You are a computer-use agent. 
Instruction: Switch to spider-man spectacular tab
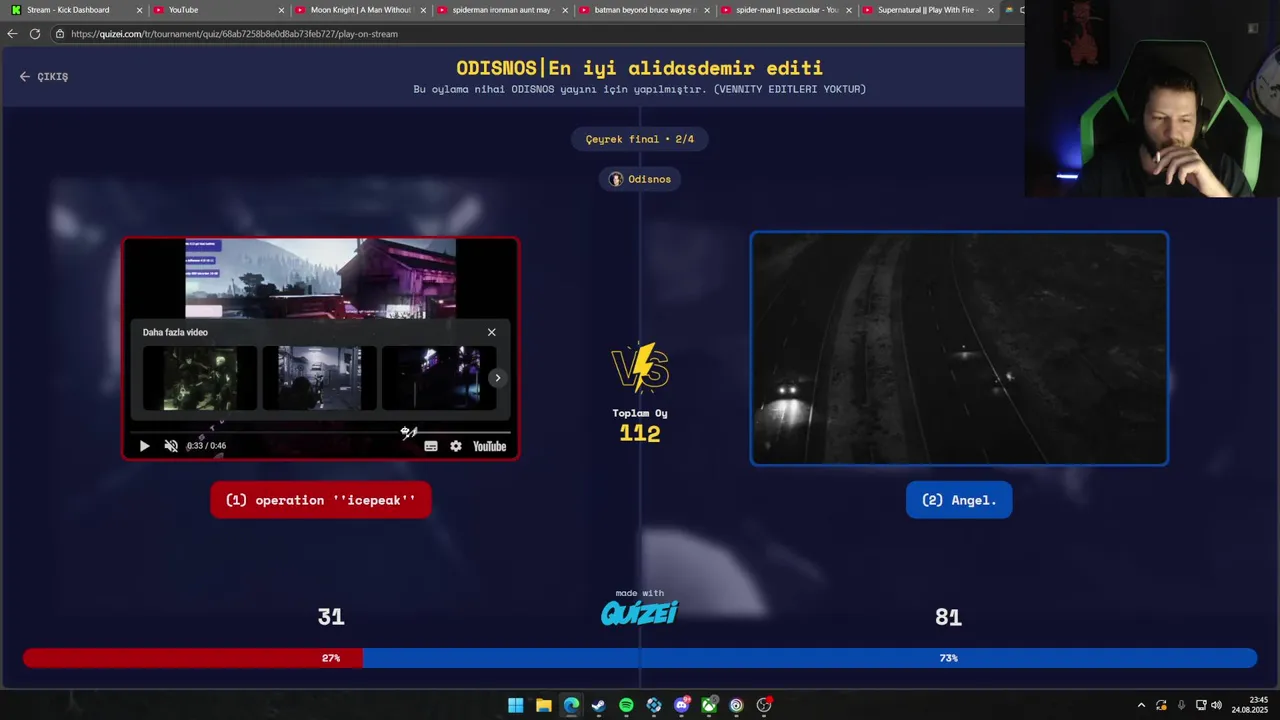click(x=786, y=10)
